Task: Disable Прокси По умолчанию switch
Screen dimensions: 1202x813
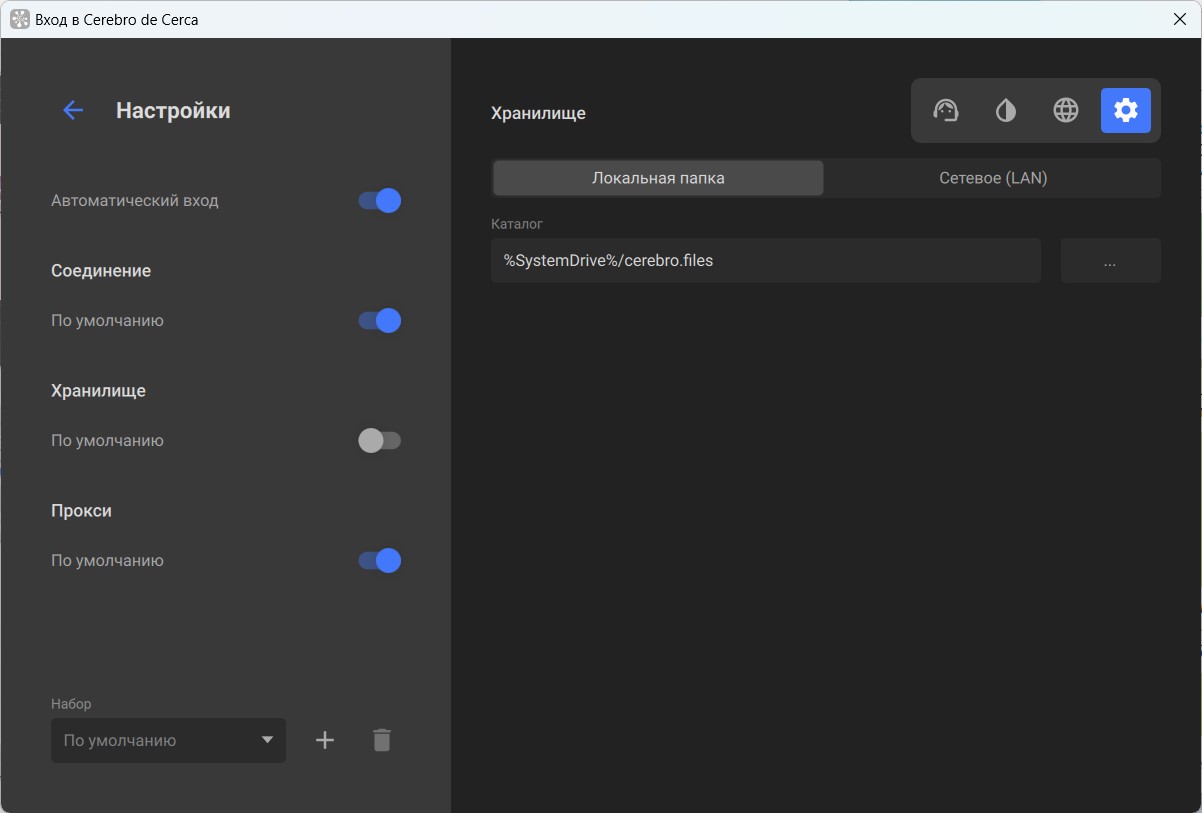Action: tap(380, 560)
